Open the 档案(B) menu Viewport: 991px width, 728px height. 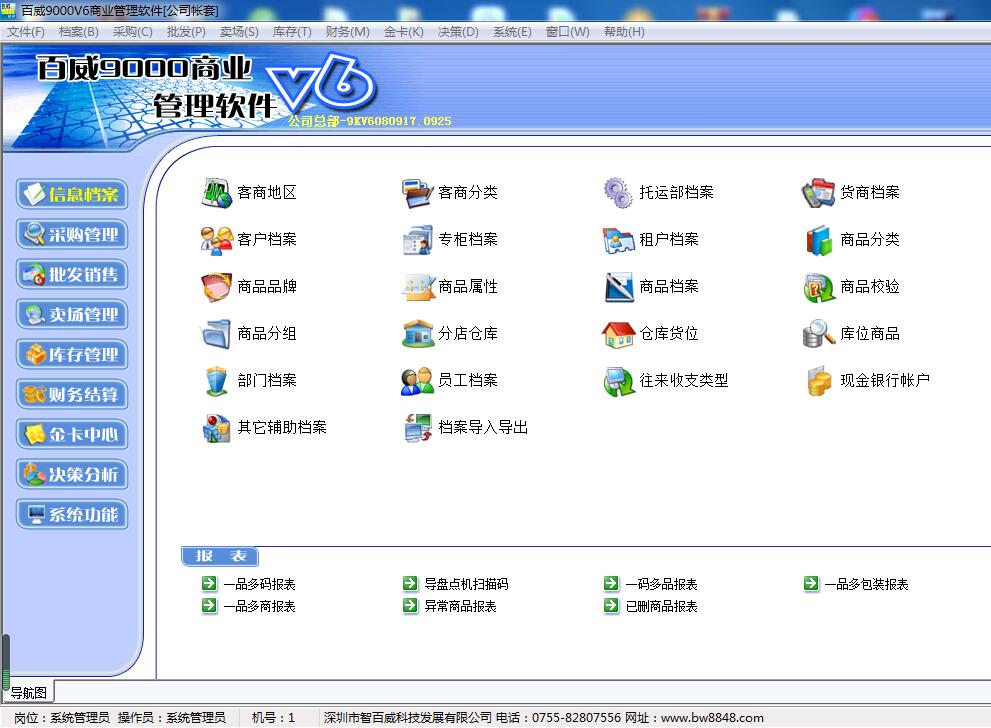(78, 32)
